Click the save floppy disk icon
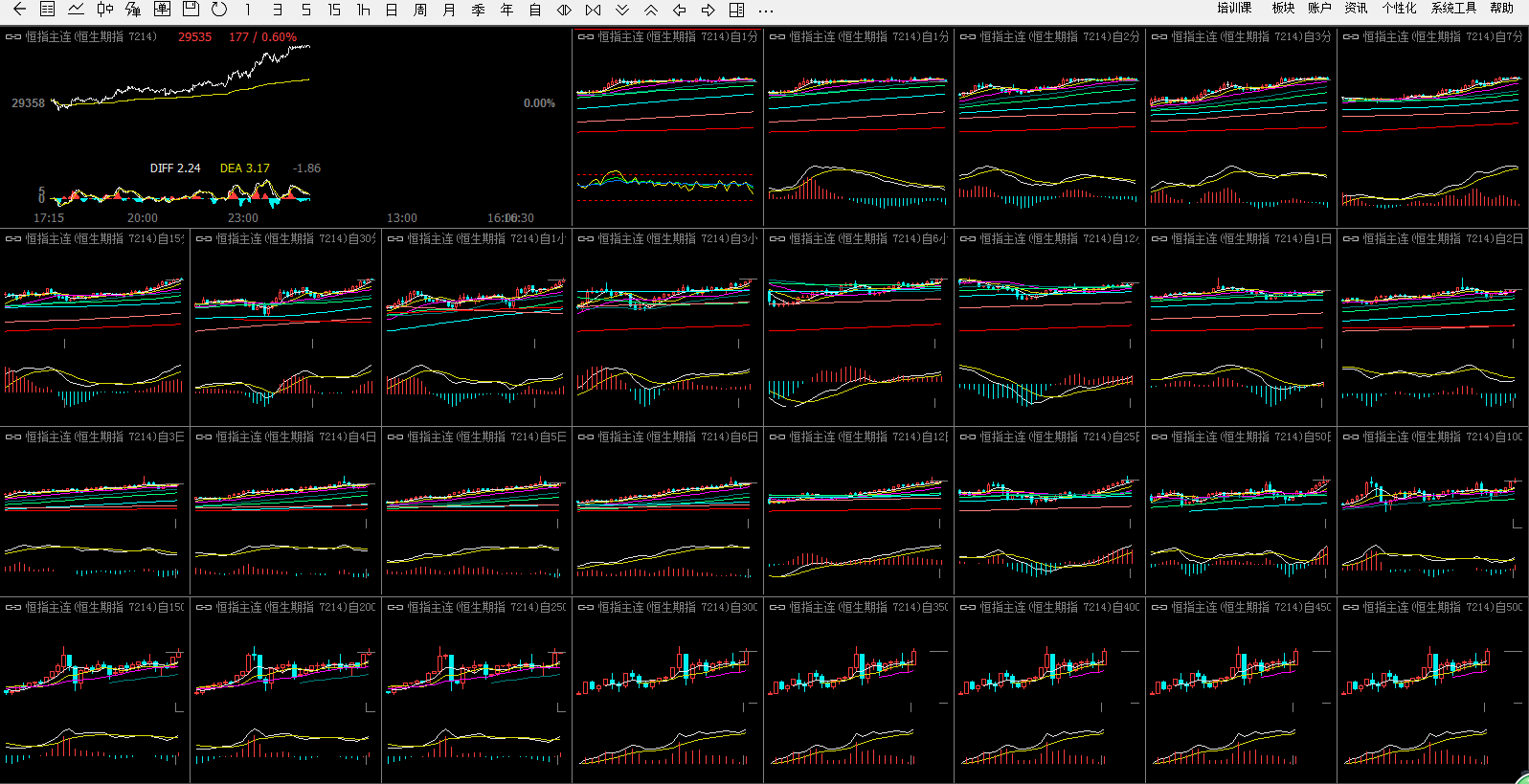This screenshot has width=1529, height=784. [x=191, y=10]
